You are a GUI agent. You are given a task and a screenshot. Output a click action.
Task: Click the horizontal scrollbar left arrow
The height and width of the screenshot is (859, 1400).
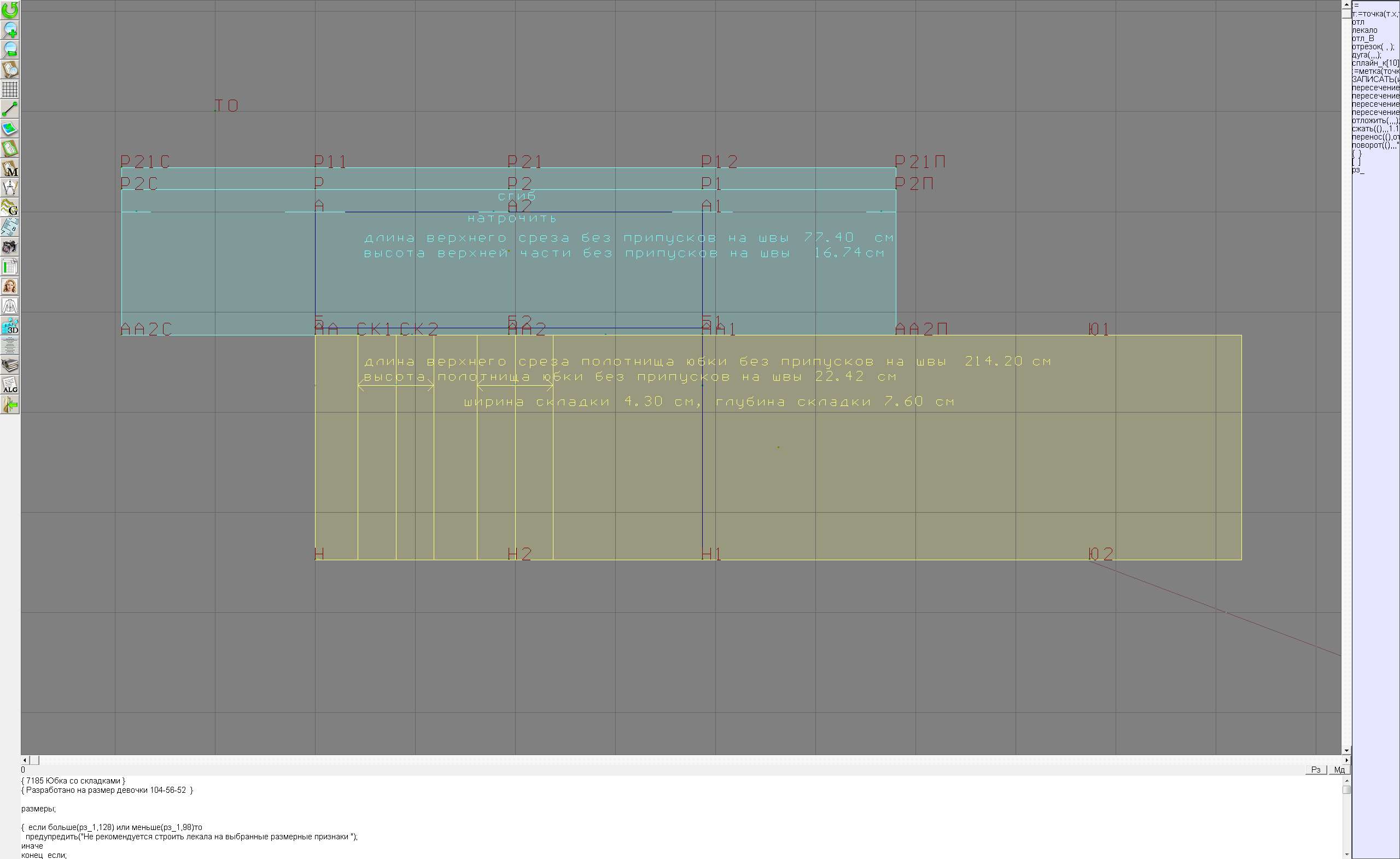25,760
